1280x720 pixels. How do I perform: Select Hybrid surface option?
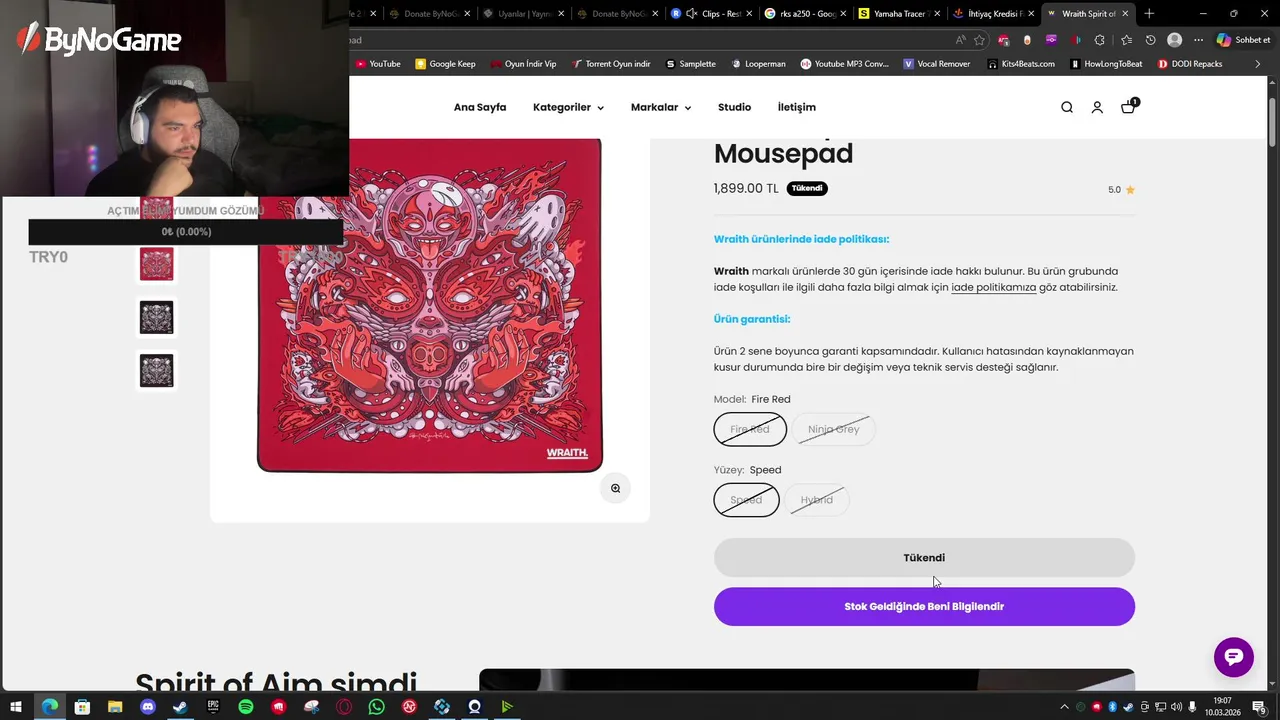(x=816, y=500)
